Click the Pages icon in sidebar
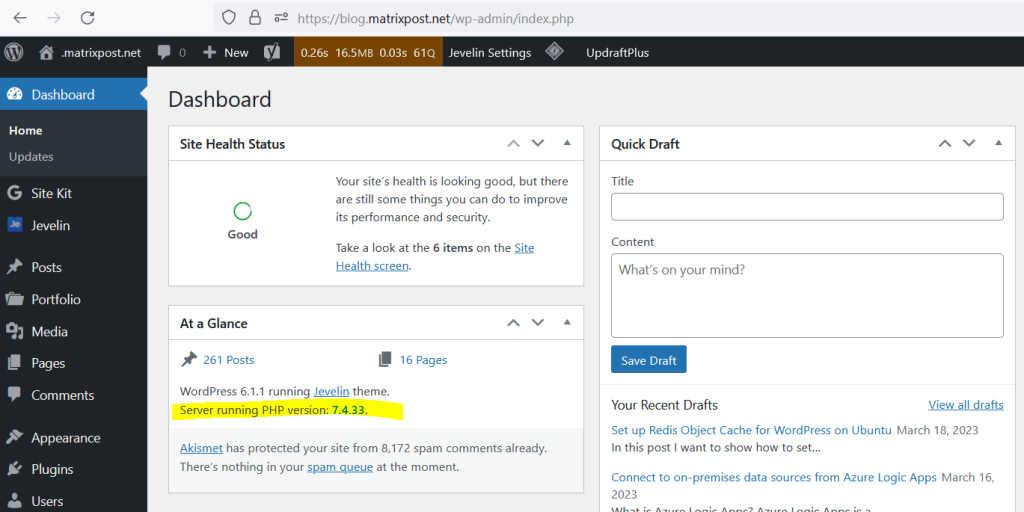Image resolution: width=1024 pixels, height=512 pixels. click(x=14, y=363)
